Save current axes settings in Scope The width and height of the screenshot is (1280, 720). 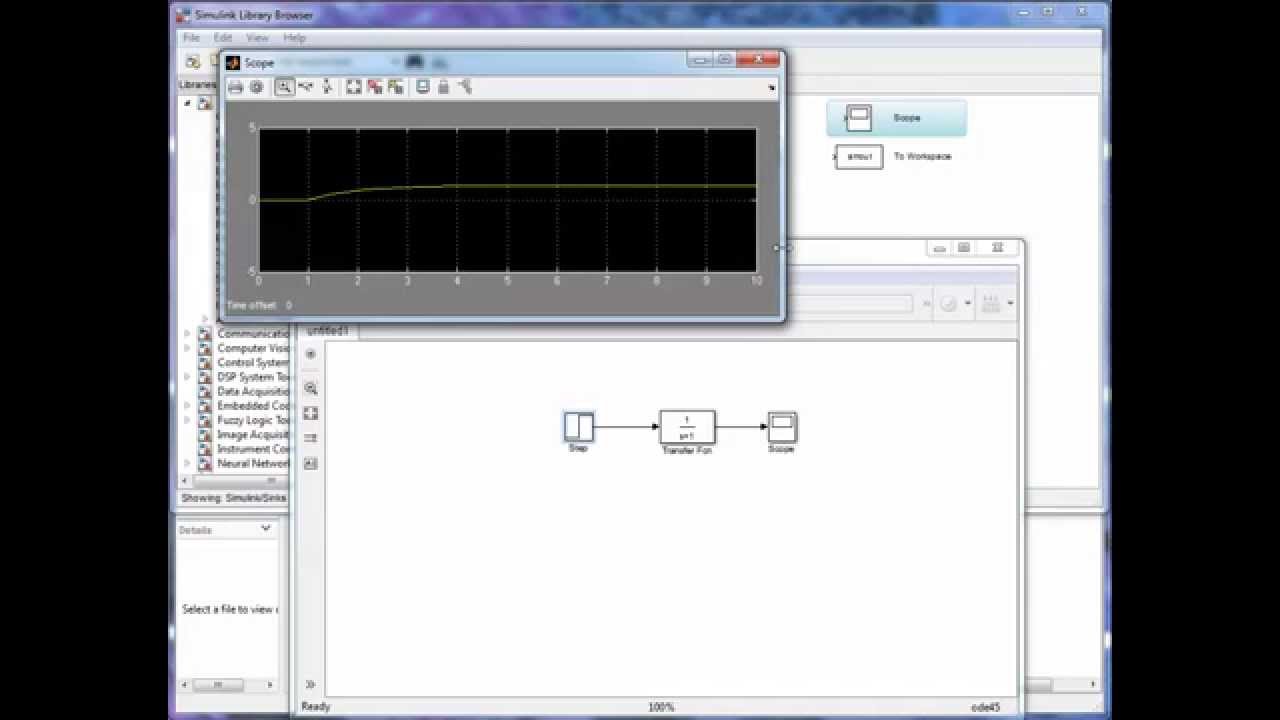(x=375, y=87)
